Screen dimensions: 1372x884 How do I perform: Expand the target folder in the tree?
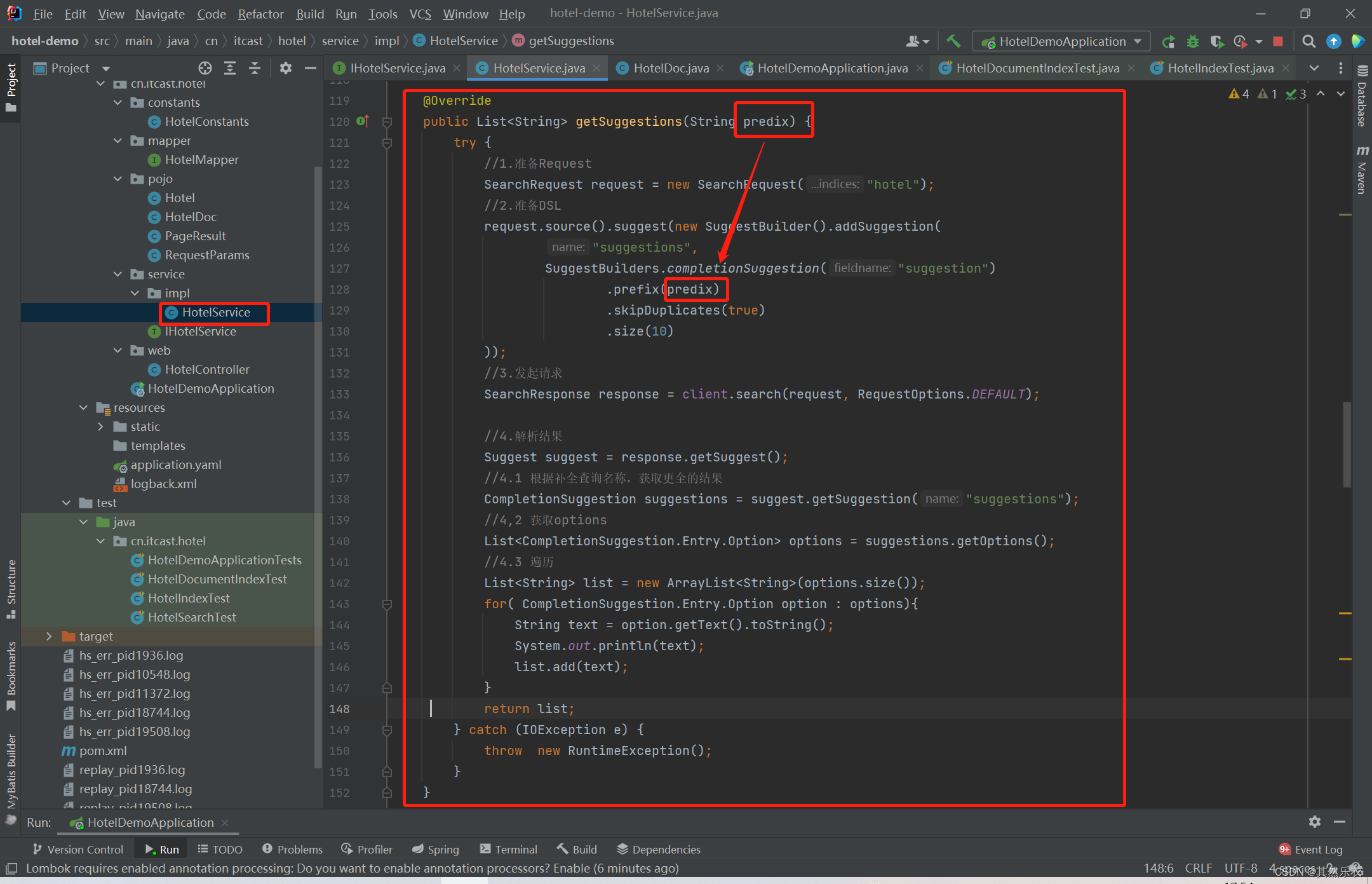(x=49, y=636)
